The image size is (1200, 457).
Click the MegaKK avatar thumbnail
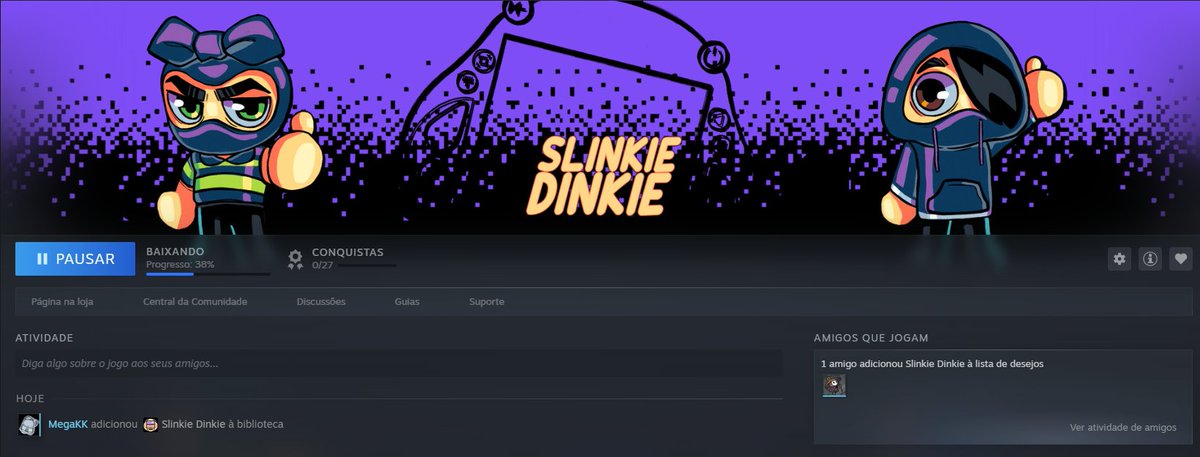tap(29, 424)
